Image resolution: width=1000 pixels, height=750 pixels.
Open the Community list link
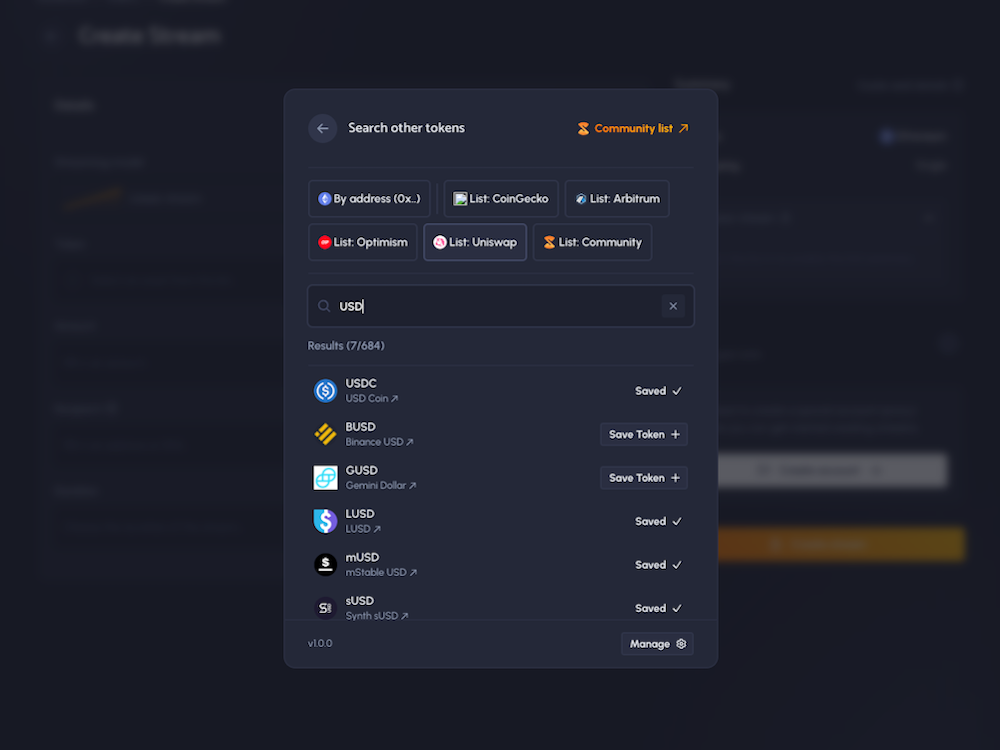tap(632, 128)
